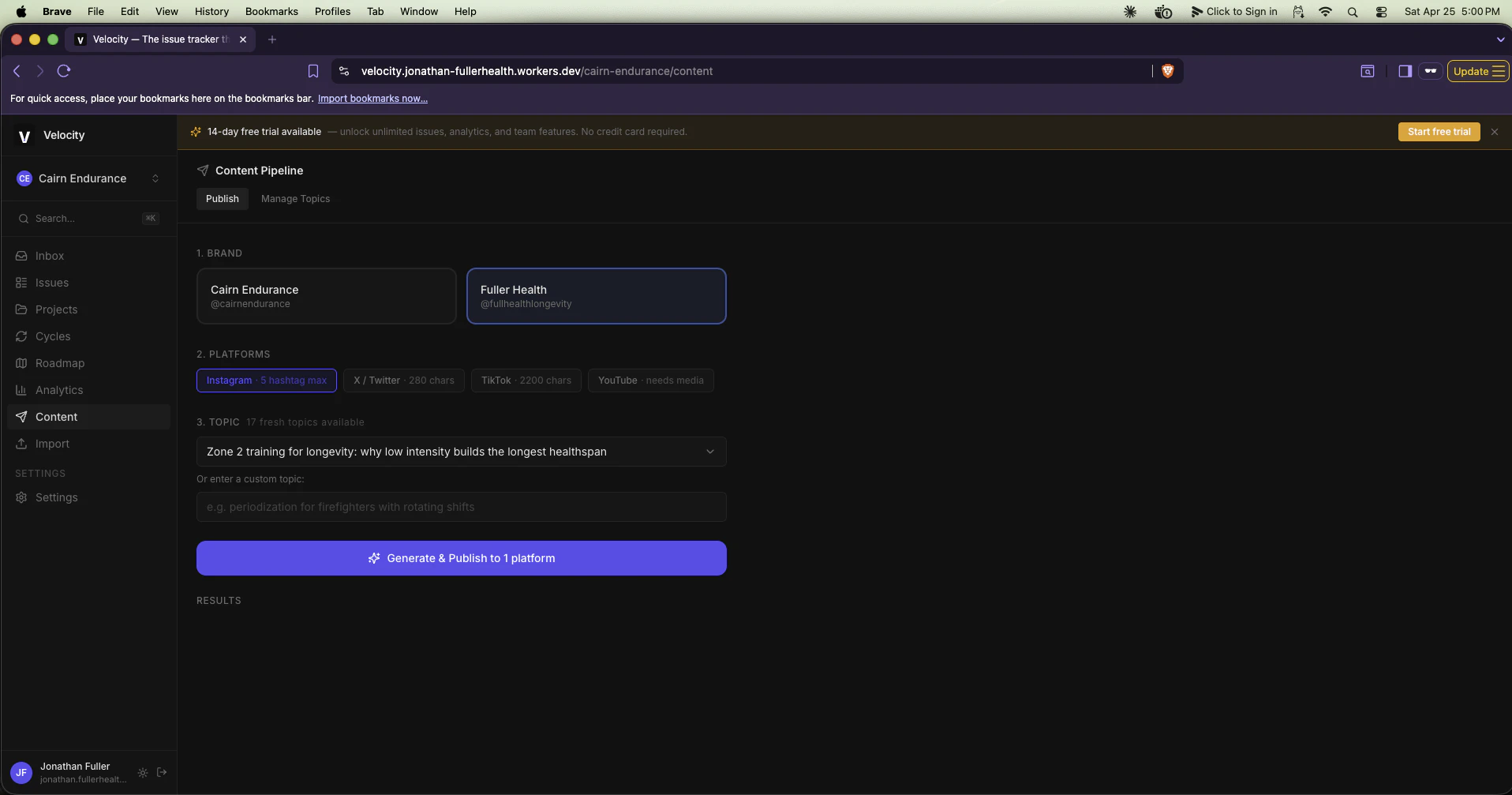Click Start free trial button
The width and height of the screenshot is (1512, 795).
coord(1439,132)
